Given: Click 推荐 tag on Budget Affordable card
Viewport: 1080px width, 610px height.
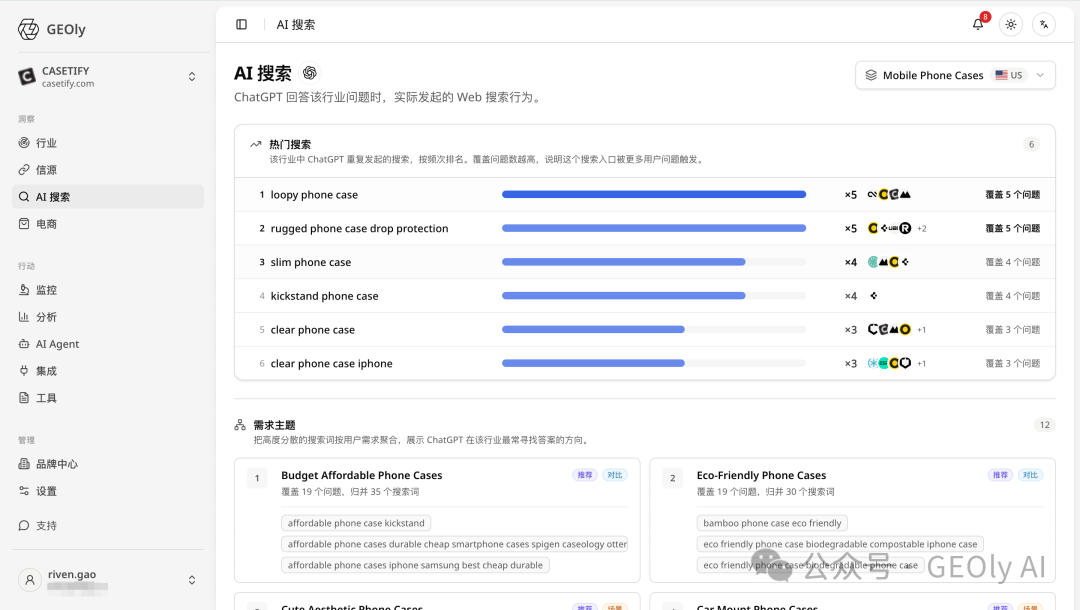Looking at the screenshot, I should click(585, 475).
